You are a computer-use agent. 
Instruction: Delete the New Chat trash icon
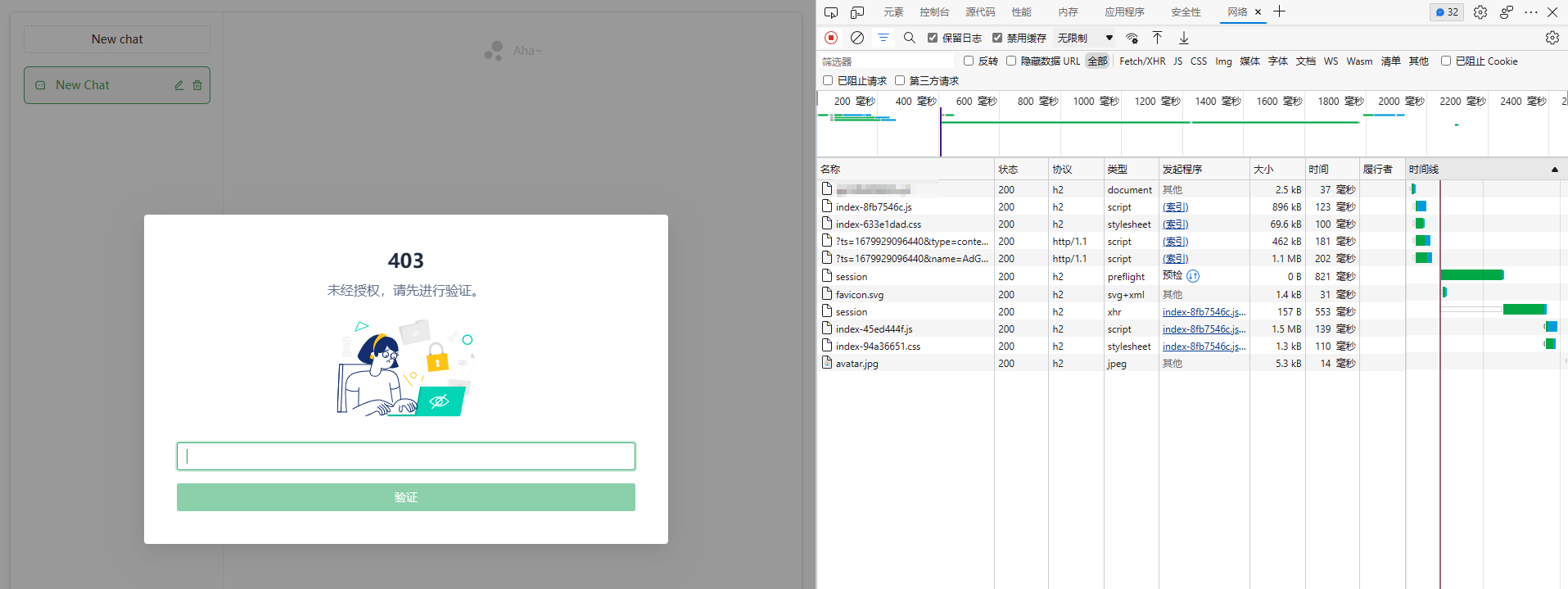[197, 85]
